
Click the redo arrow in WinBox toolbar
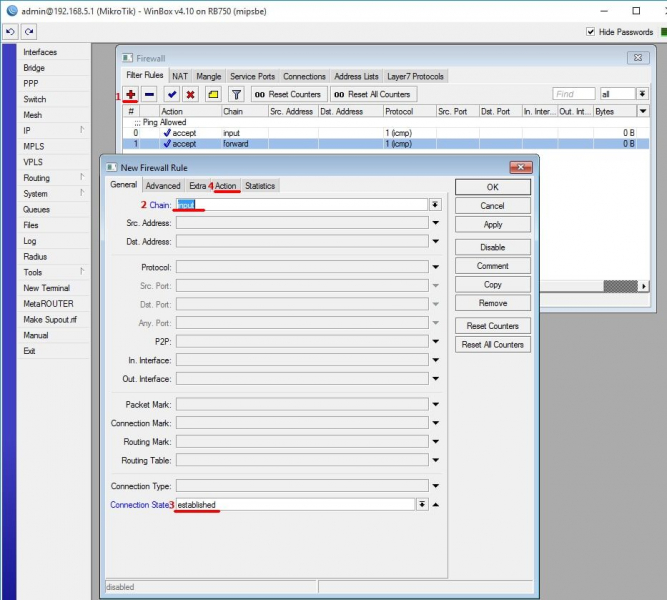click(x=30, y=32)
